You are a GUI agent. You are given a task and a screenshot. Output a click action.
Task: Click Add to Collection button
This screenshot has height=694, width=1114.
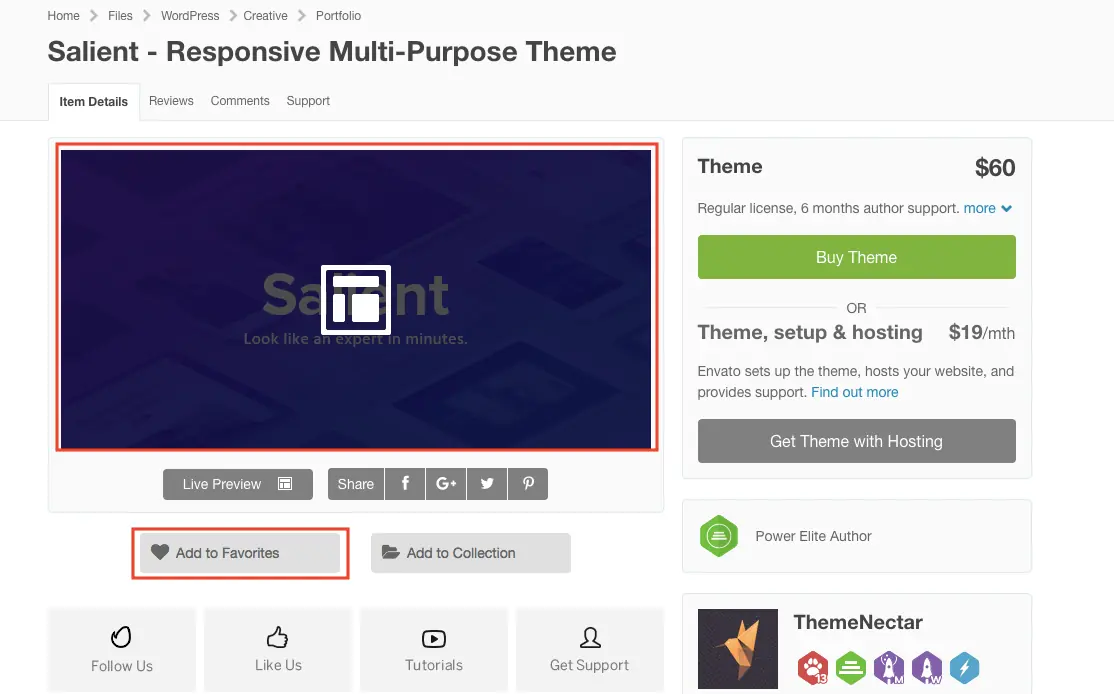click(x=470, y=553)
